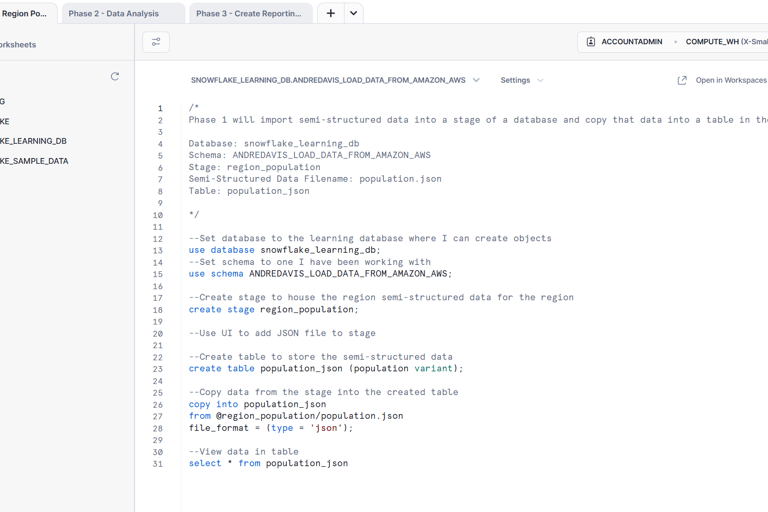Viewport: 768px width, 512px height.
Task: Select KE_SAMPLE_DATA in database tree
Action: 34,161
